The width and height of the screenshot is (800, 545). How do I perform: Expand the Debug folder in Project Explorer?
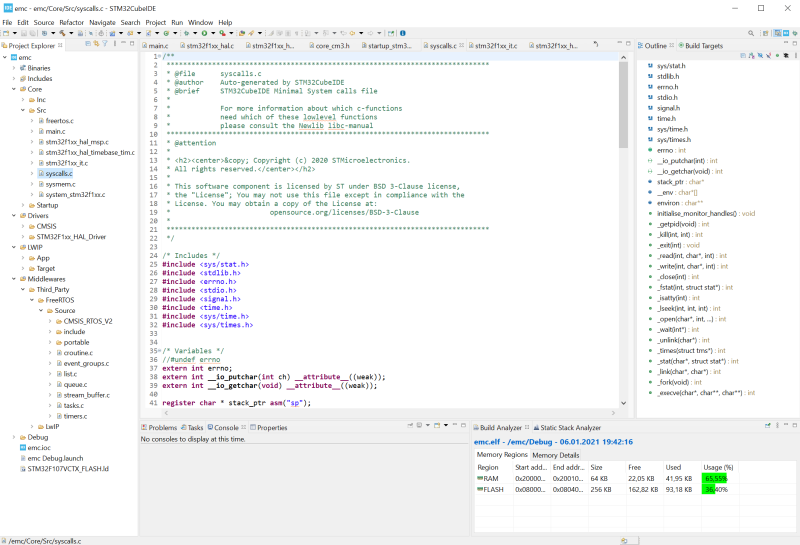14,437
